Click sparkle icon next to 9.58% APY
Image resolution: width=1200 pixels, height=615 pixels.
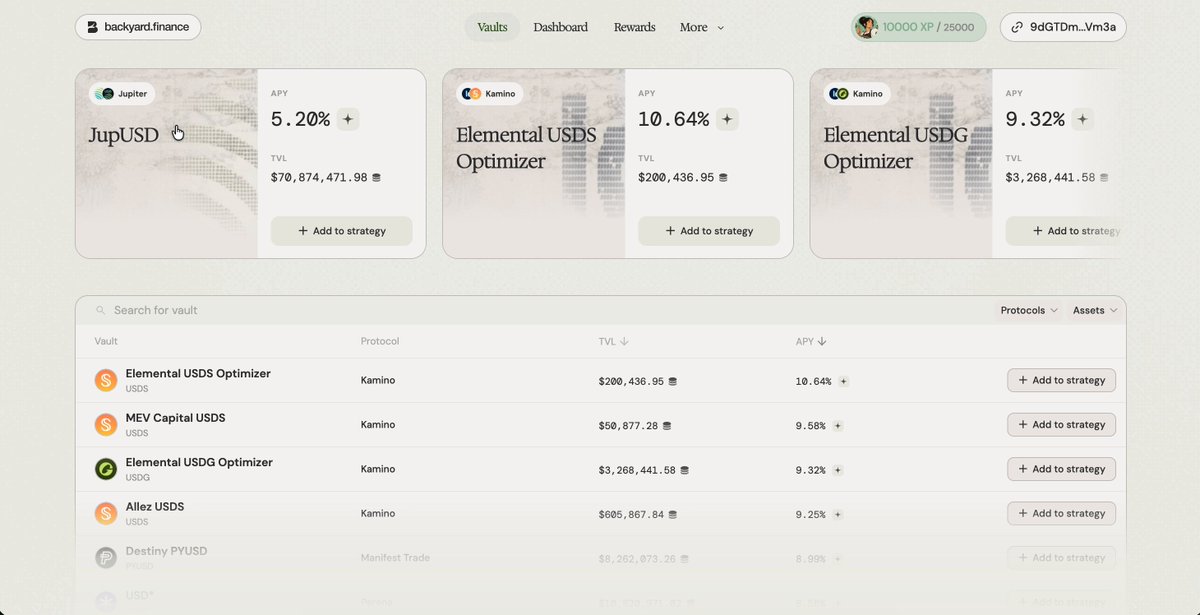[838, 425]
